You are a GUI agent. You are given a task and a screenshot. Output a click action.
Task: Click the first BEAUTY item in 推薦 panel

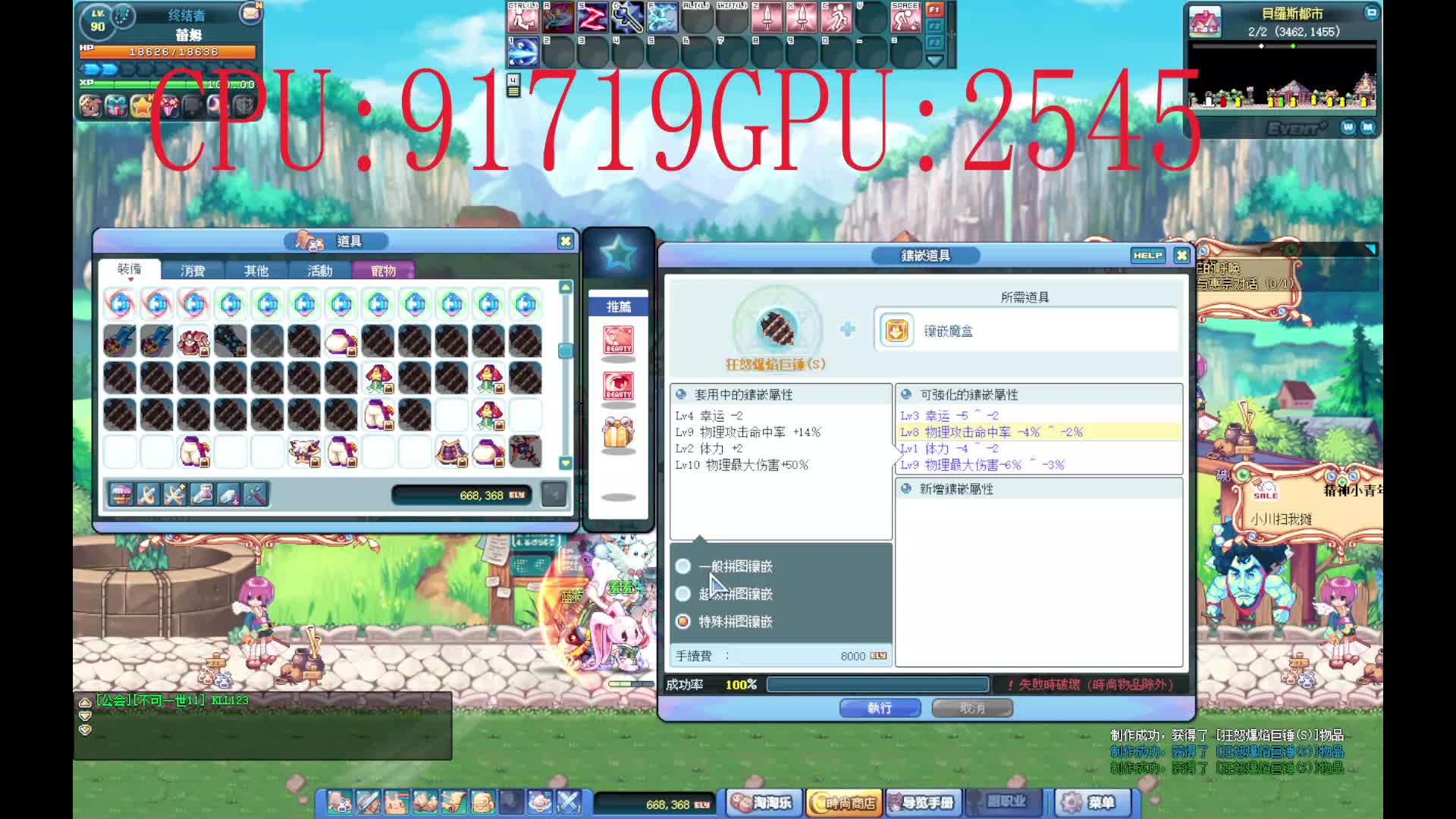click(x=618, y=340)
